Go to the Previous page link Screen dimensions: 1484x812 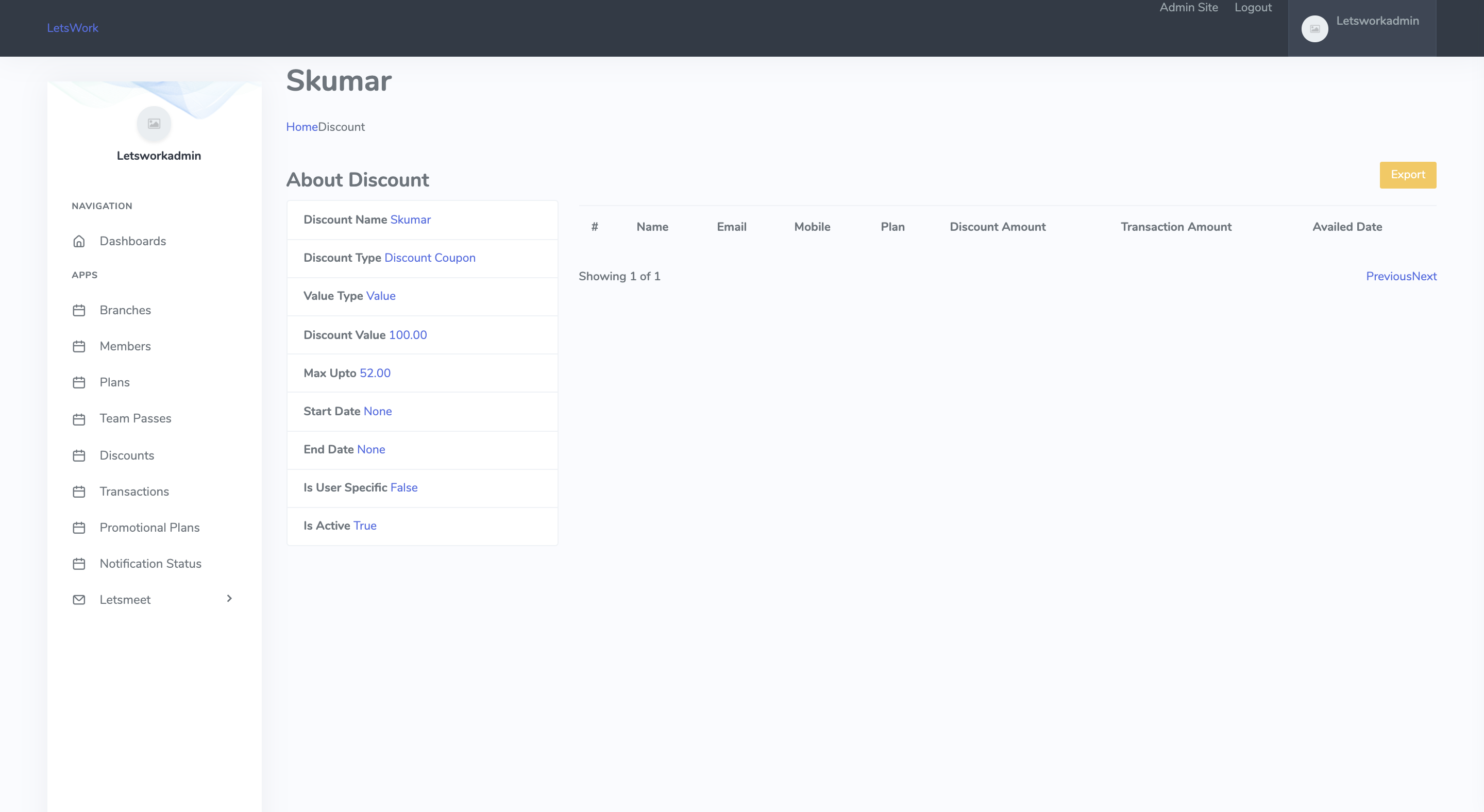pyautogui.click(x=1388, y=277)
